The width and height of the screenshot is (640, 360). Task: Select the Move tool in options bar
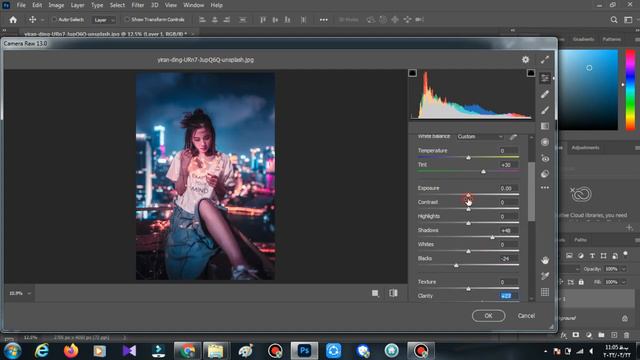33,20
